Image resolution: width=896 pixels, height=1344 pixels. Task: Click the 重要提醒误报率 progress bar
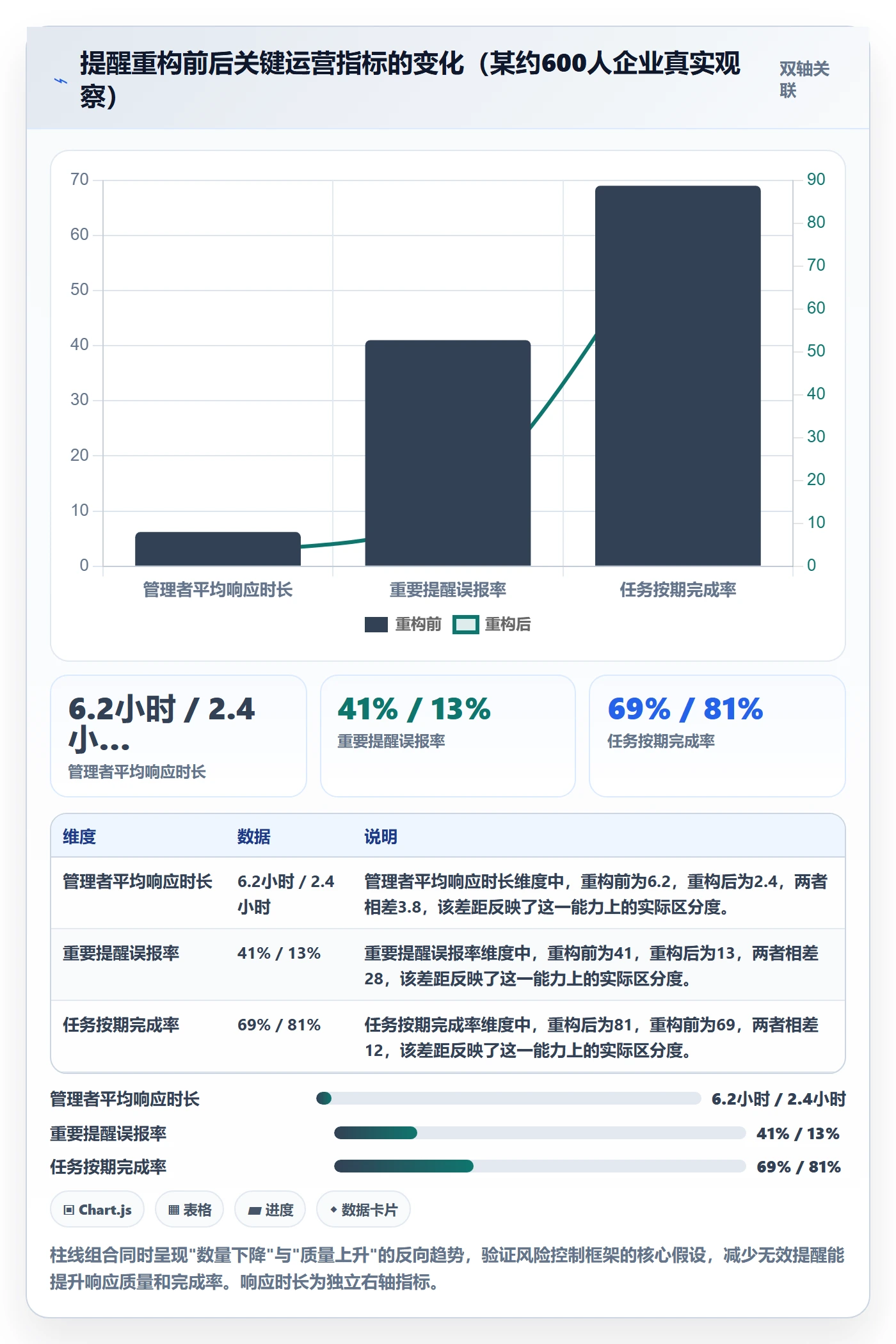click(x=540, y=1133)
